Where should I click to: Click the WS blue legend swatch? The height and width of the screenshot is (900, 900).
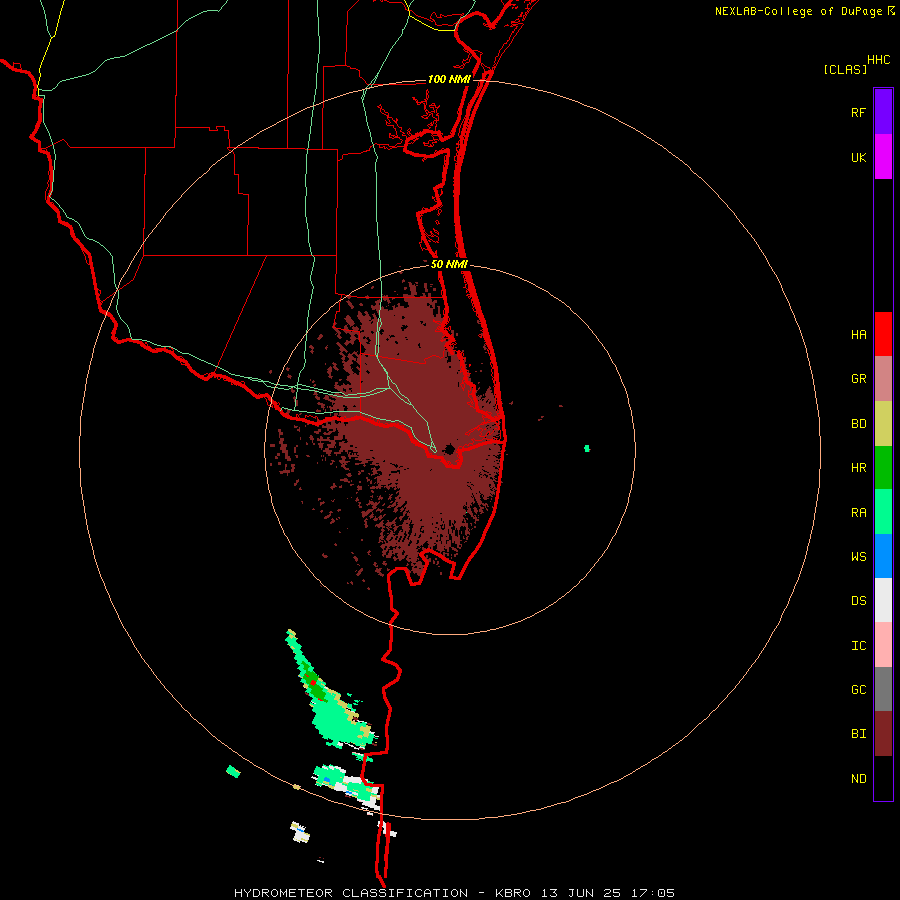883,556
